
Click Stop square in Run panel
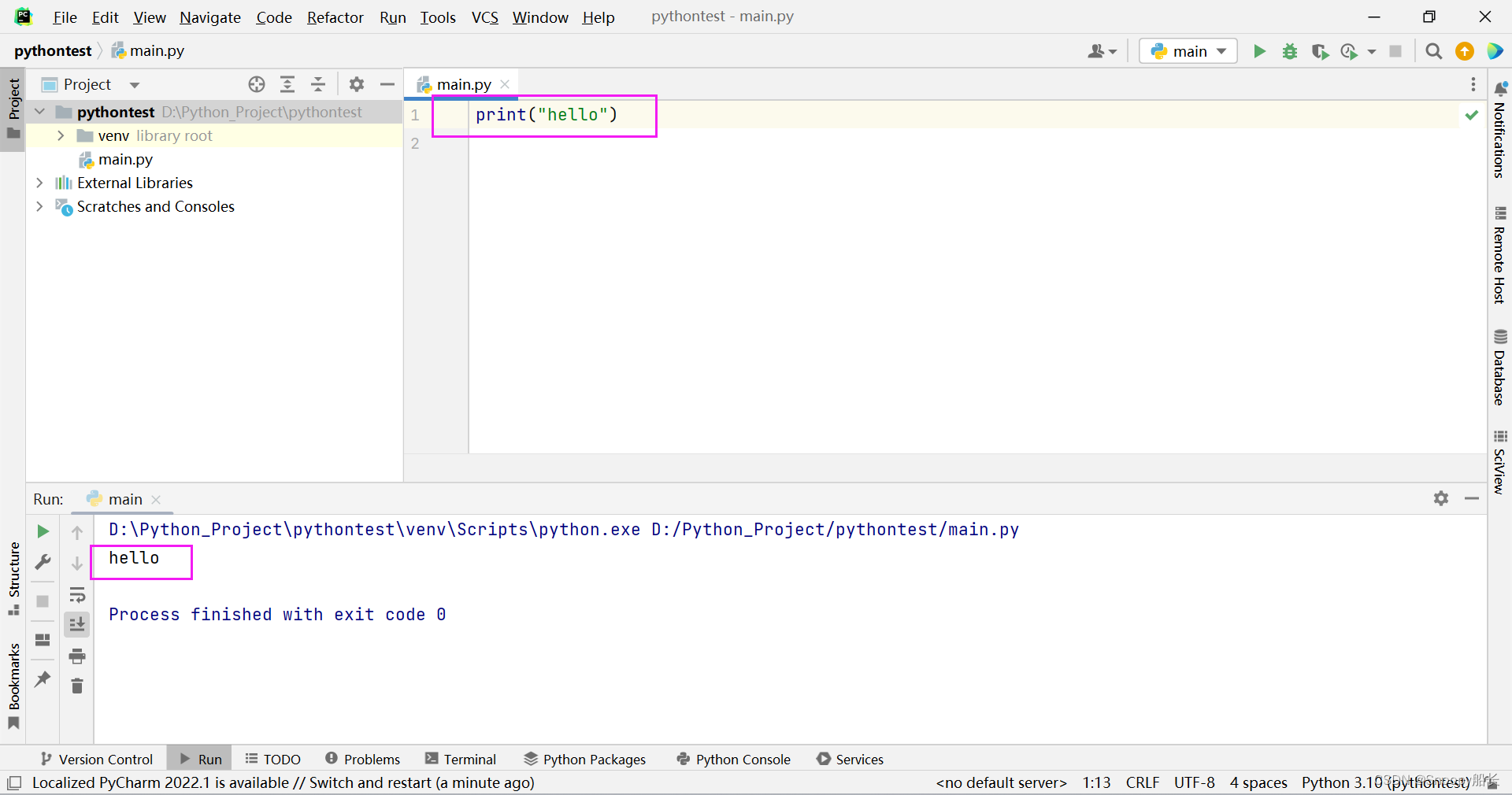click(x=43, y=601)
